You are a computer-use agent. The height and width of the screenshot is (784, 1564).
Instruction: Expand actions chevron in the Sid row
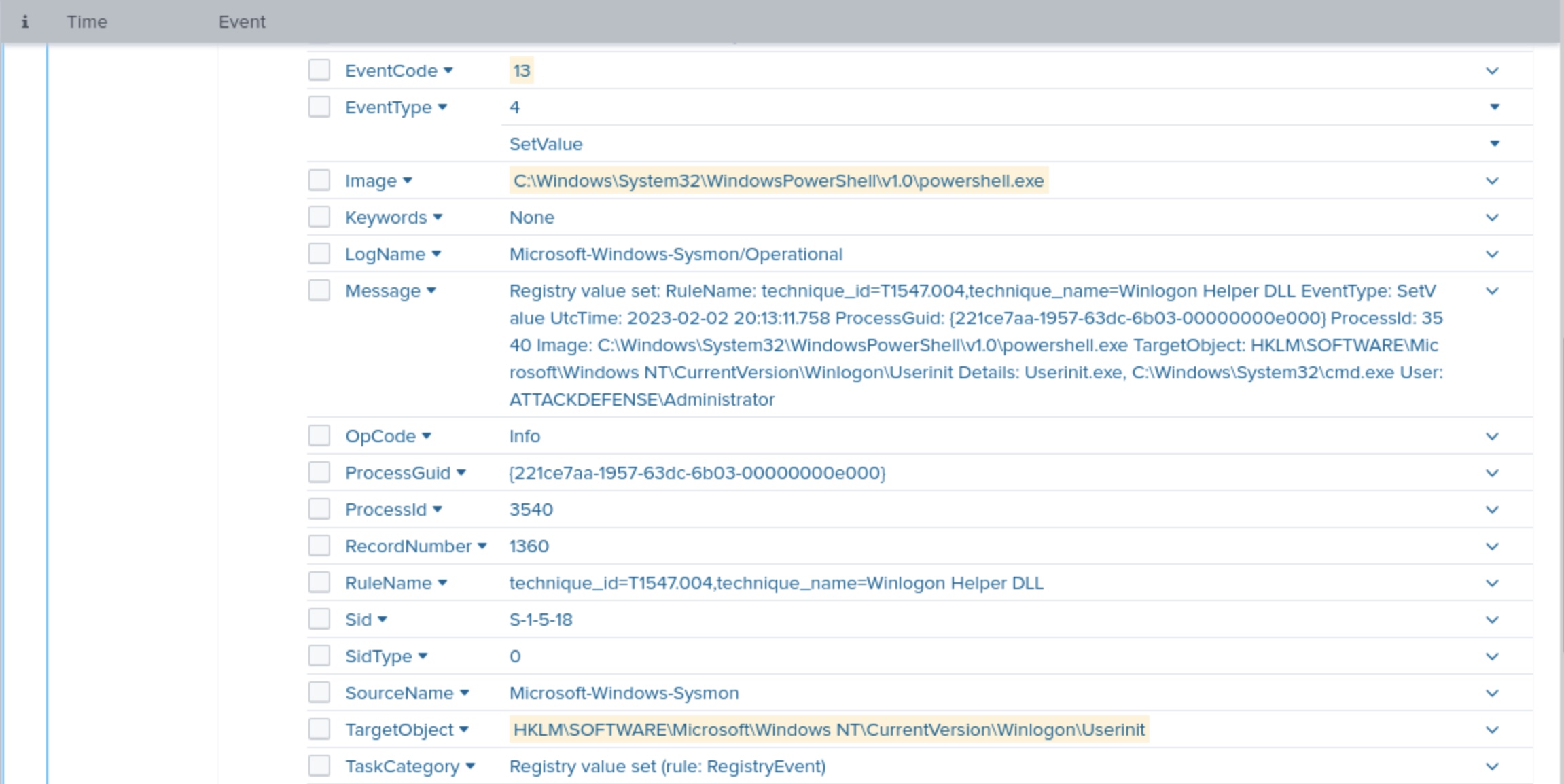[1492, 620]
